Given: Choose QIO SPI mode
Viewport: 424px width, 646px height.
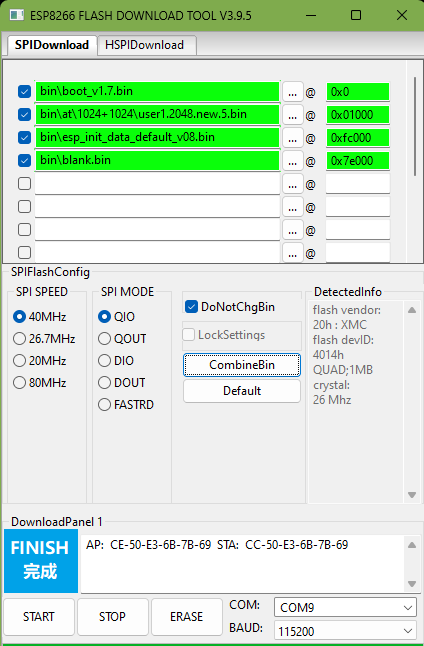Looking at the screenshot, I should (117, 316).
